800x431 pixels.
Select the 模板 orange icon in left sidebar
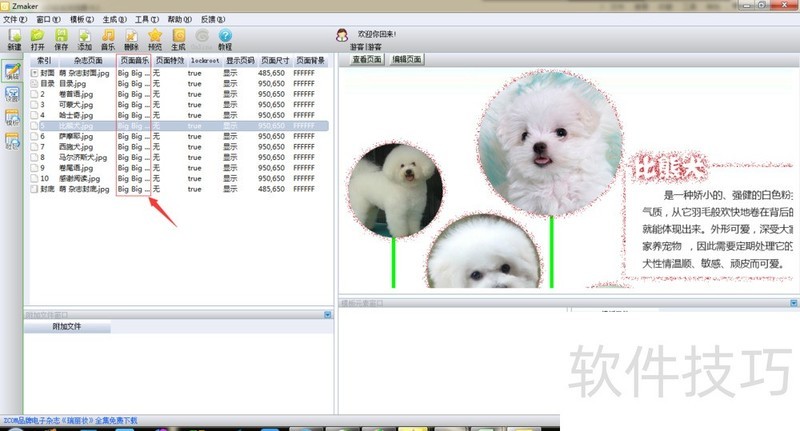12,118
